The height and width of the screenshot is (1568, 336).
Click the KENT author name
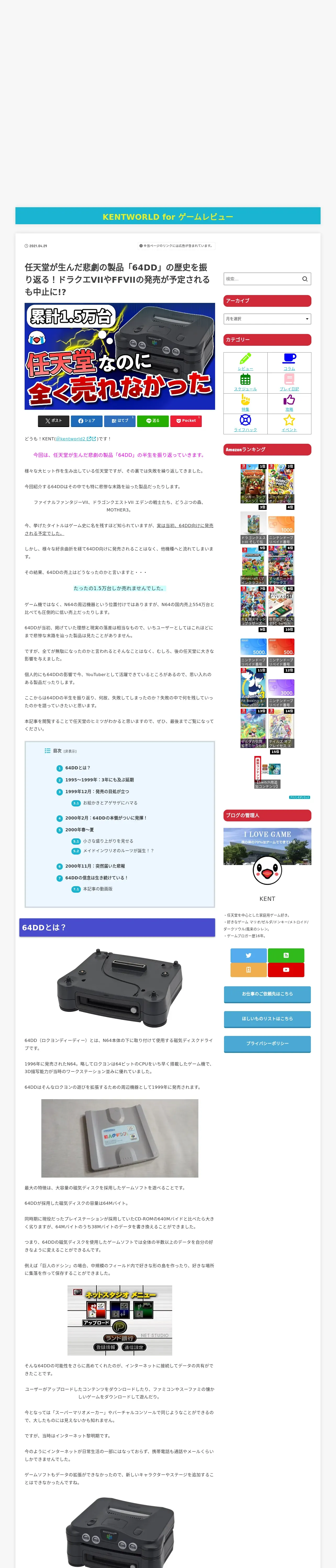(x=267, y=898)
